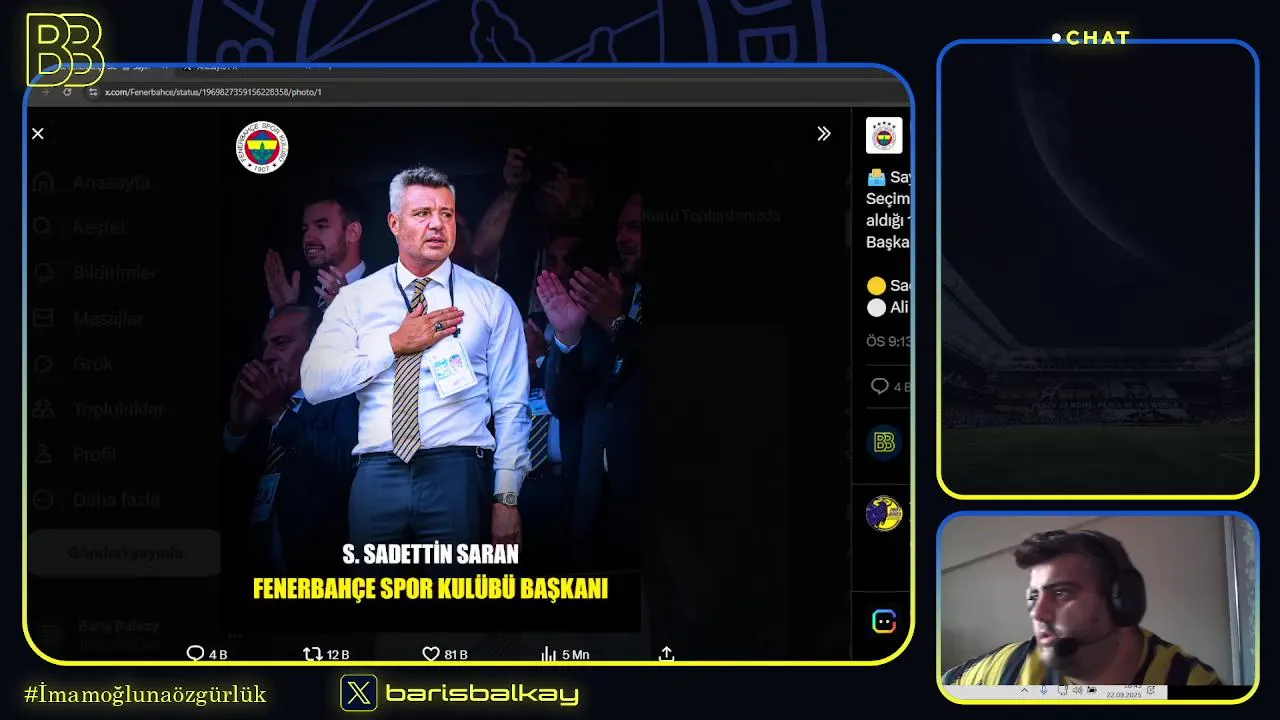Click the site info icon beside the URL
Image resolution: width=1280 pixels, height=720 pixels.
[x=93, y=92]
